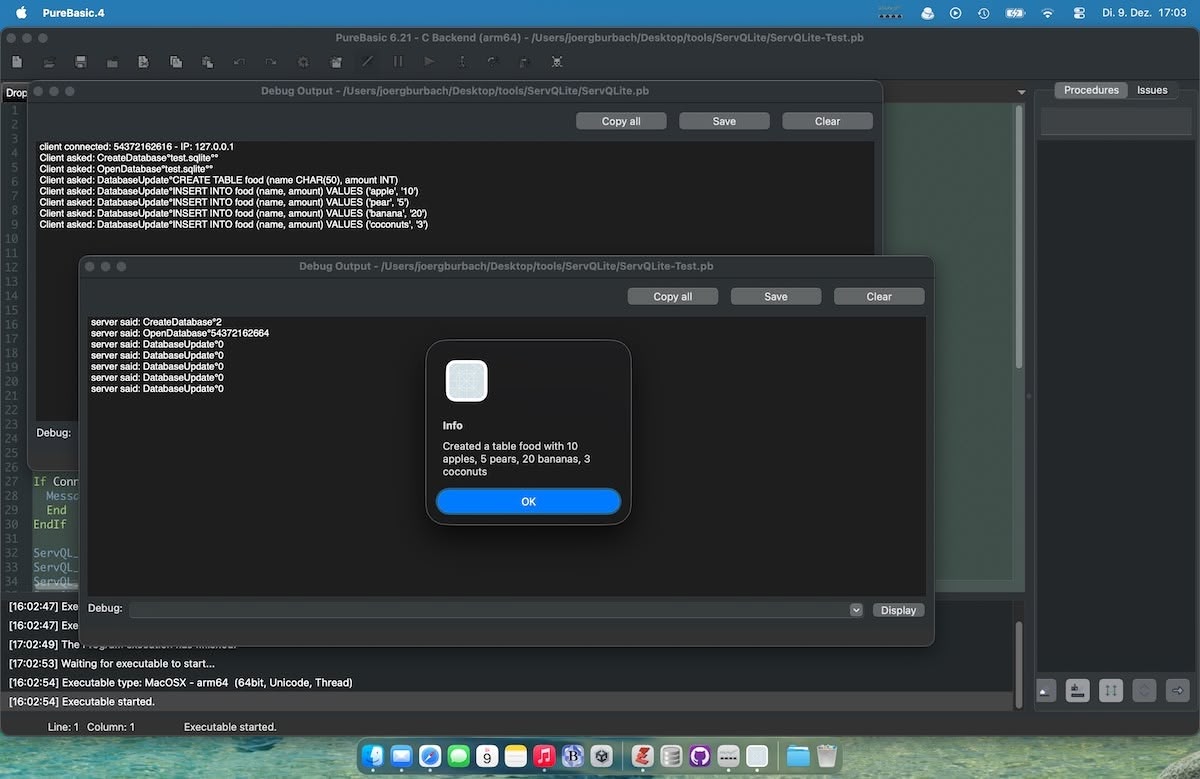Click the Cut toolbar icon
The height and width of the screenshot is (779, 1200).
point(143,62)
